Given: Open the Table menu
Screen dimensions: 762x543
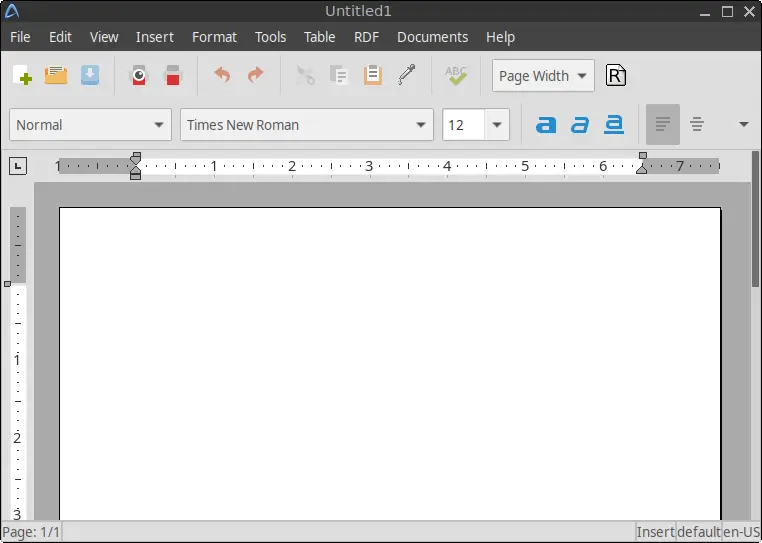Looking at the screenshot, I should tap(320, 37).
